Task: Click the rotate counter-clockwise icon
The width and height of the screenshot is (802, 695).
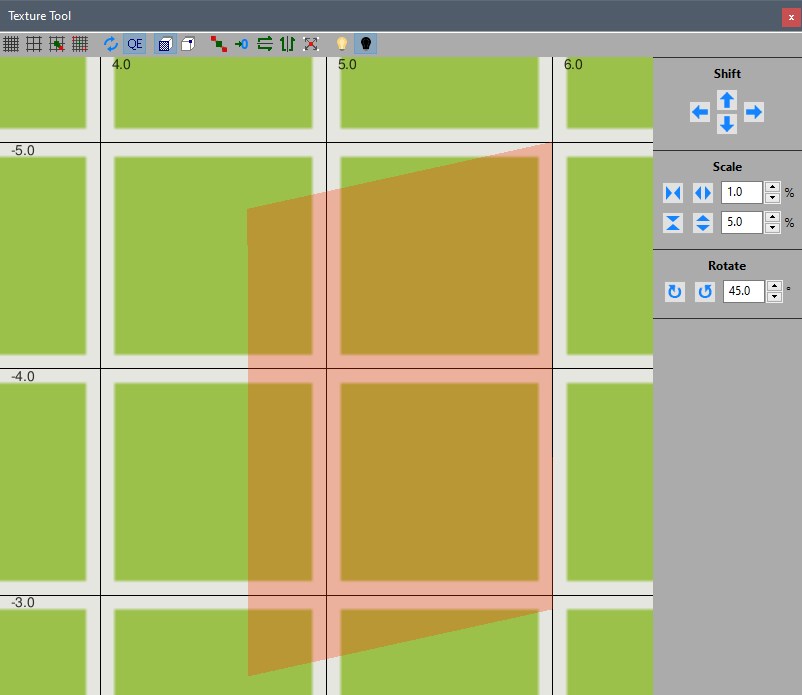Action: click(x=705, y=292)
